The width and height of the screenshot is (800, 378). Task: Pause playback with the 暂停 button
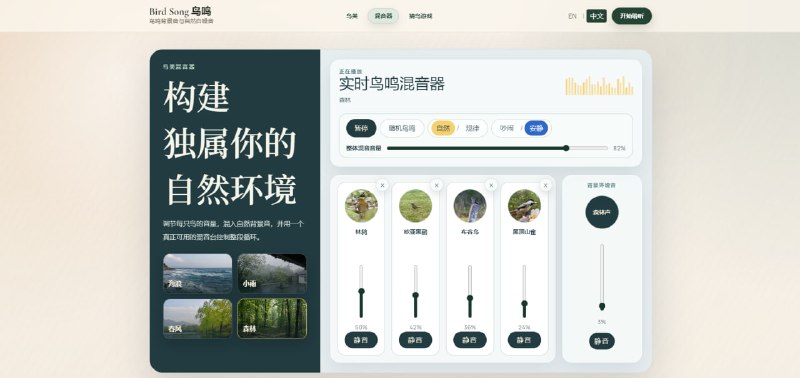coord(361,129)
